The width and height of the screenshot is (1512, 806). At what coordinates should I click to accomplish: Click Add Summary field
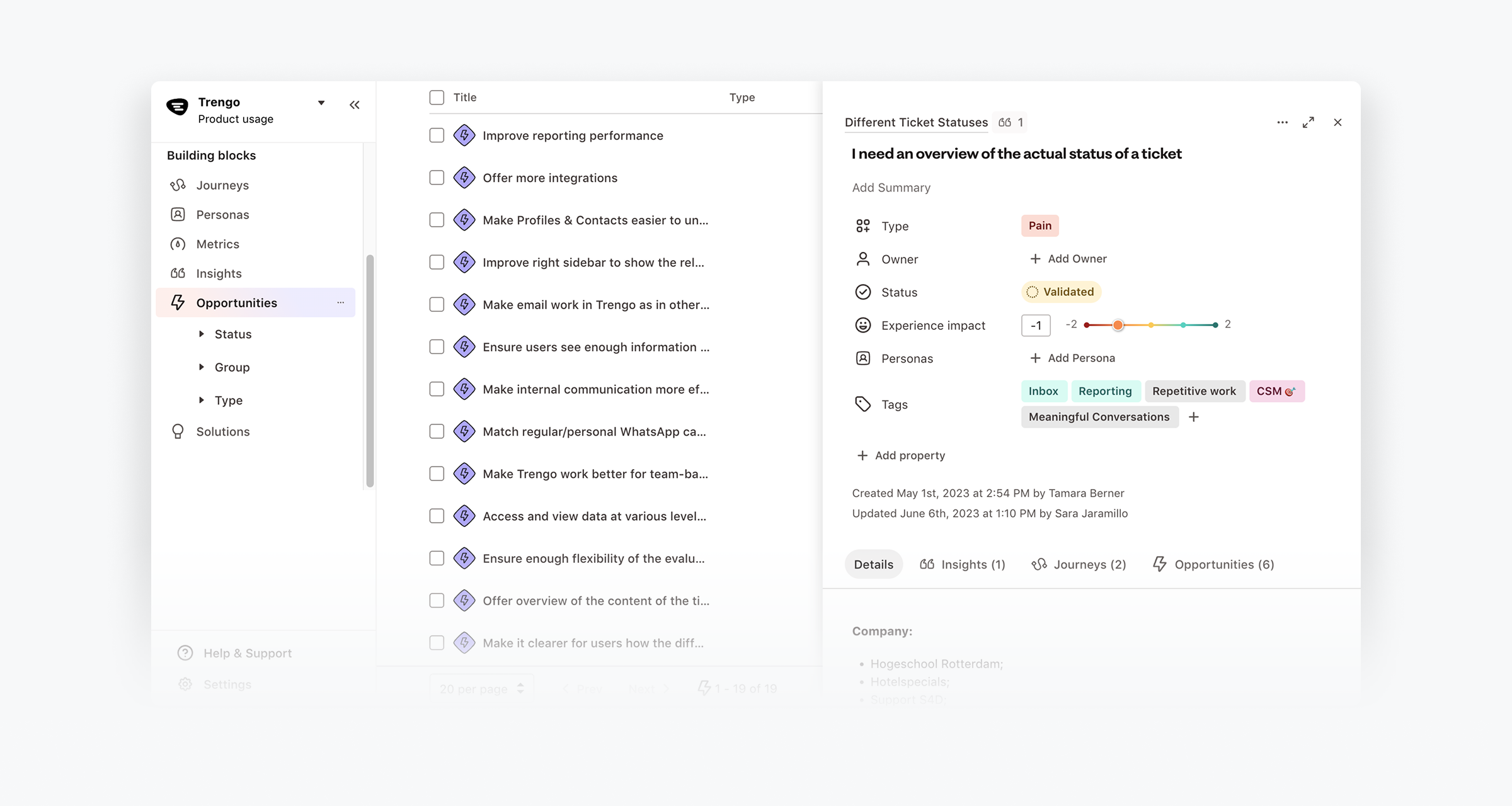[x=891, y=188]
